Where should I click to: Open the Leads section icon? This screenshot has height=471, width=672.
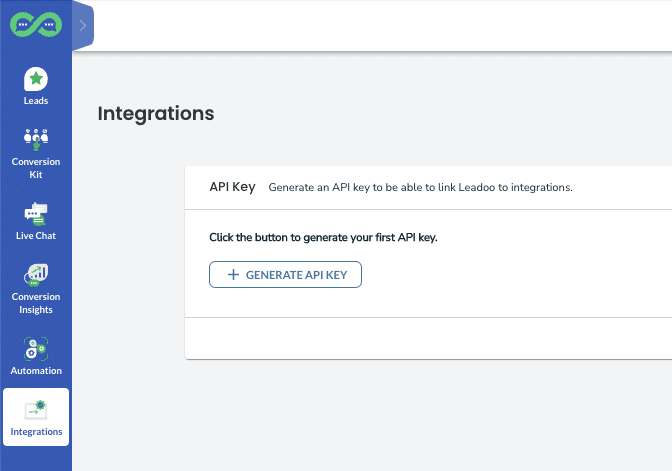(36, 79)
